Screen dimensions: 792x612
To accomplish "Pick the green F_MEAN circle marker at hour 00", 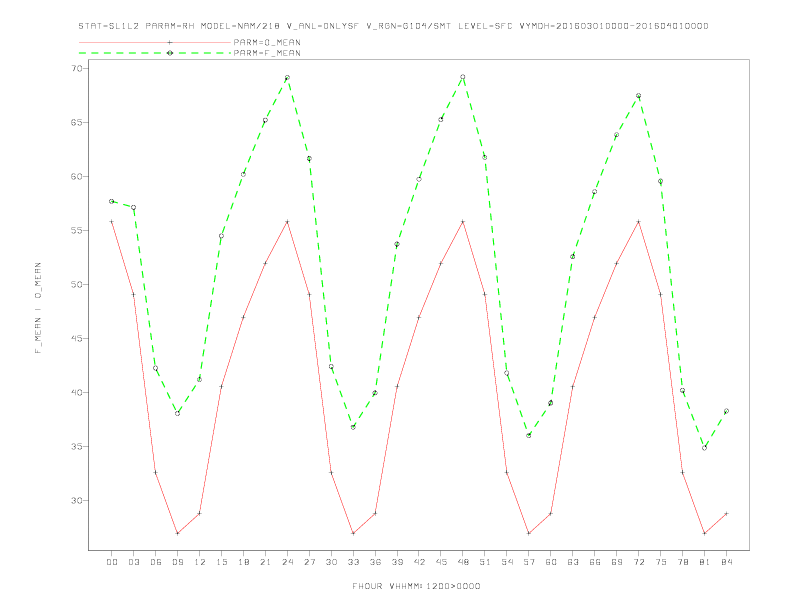I will (x=112, y=201).
